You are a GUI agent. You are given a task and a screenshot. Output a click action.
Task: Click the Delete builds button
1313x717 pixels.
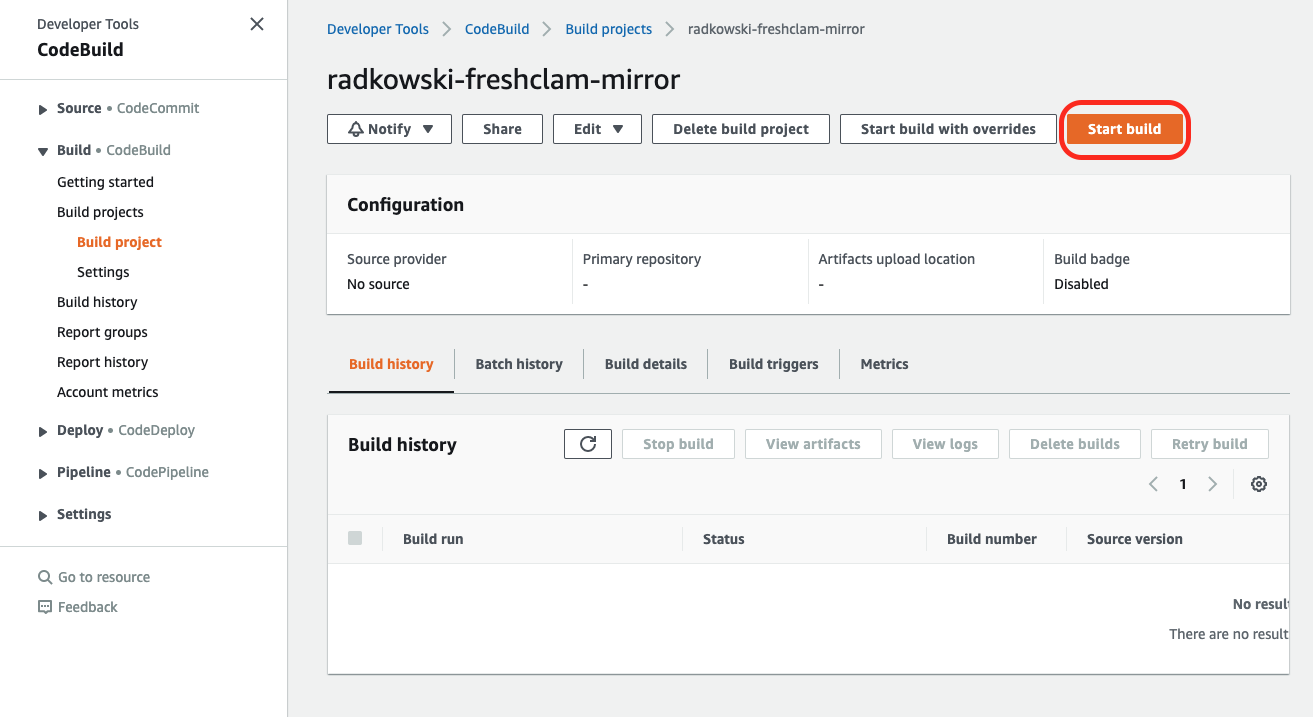pyautogui.click(x=1075, y=444)
